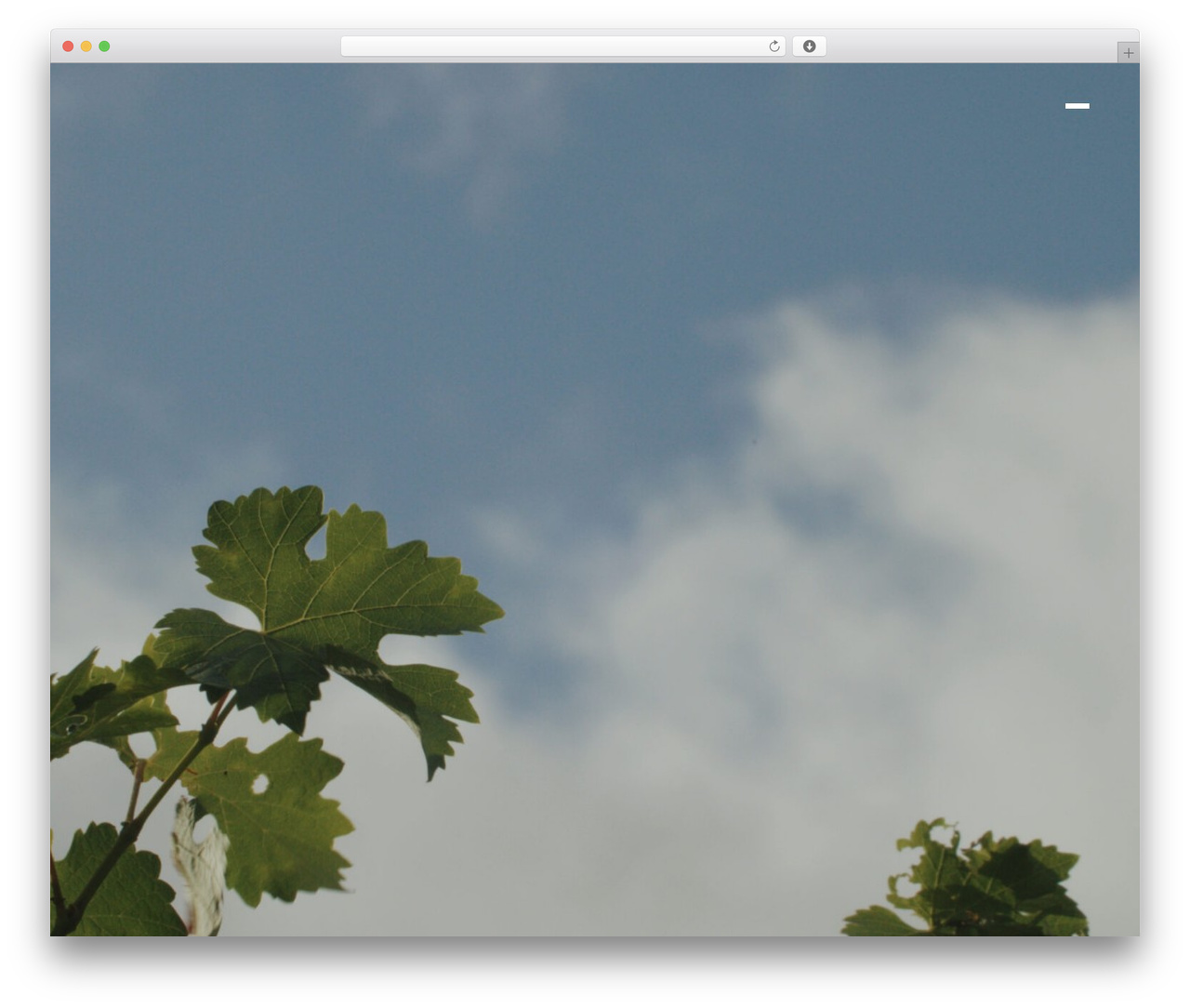Image resolution: width=1190 pixels, height=1008 pixels.
Task: Minimize the window with yellow button
Action: 86,46
